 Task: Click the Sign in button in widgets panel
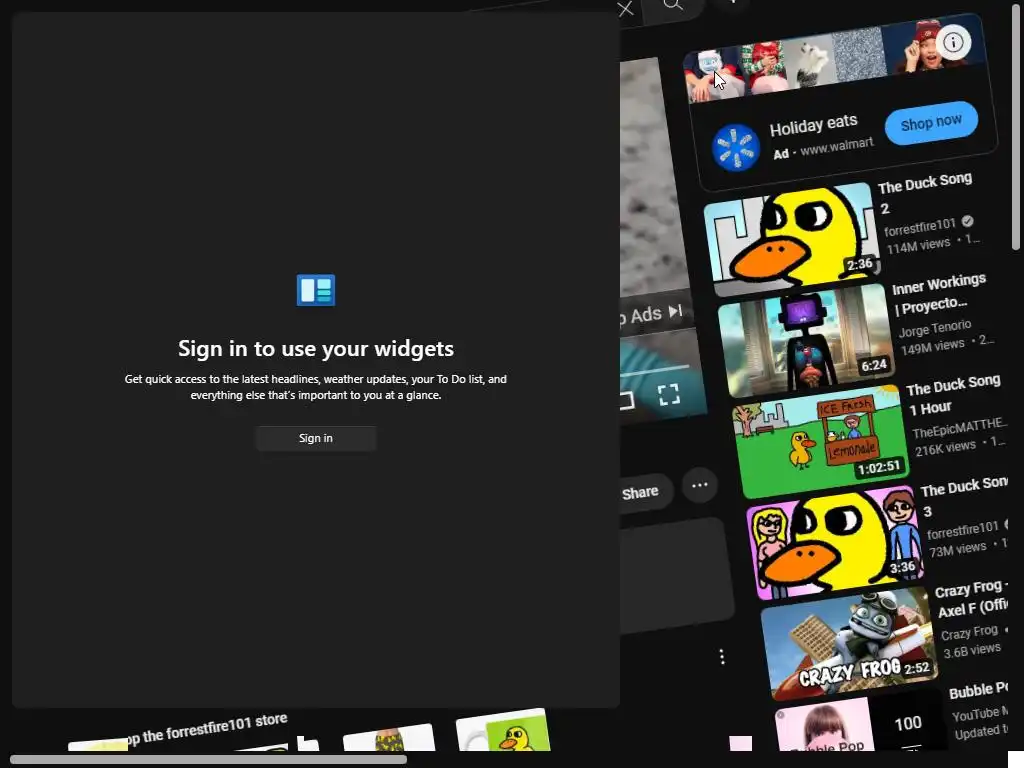315,438
